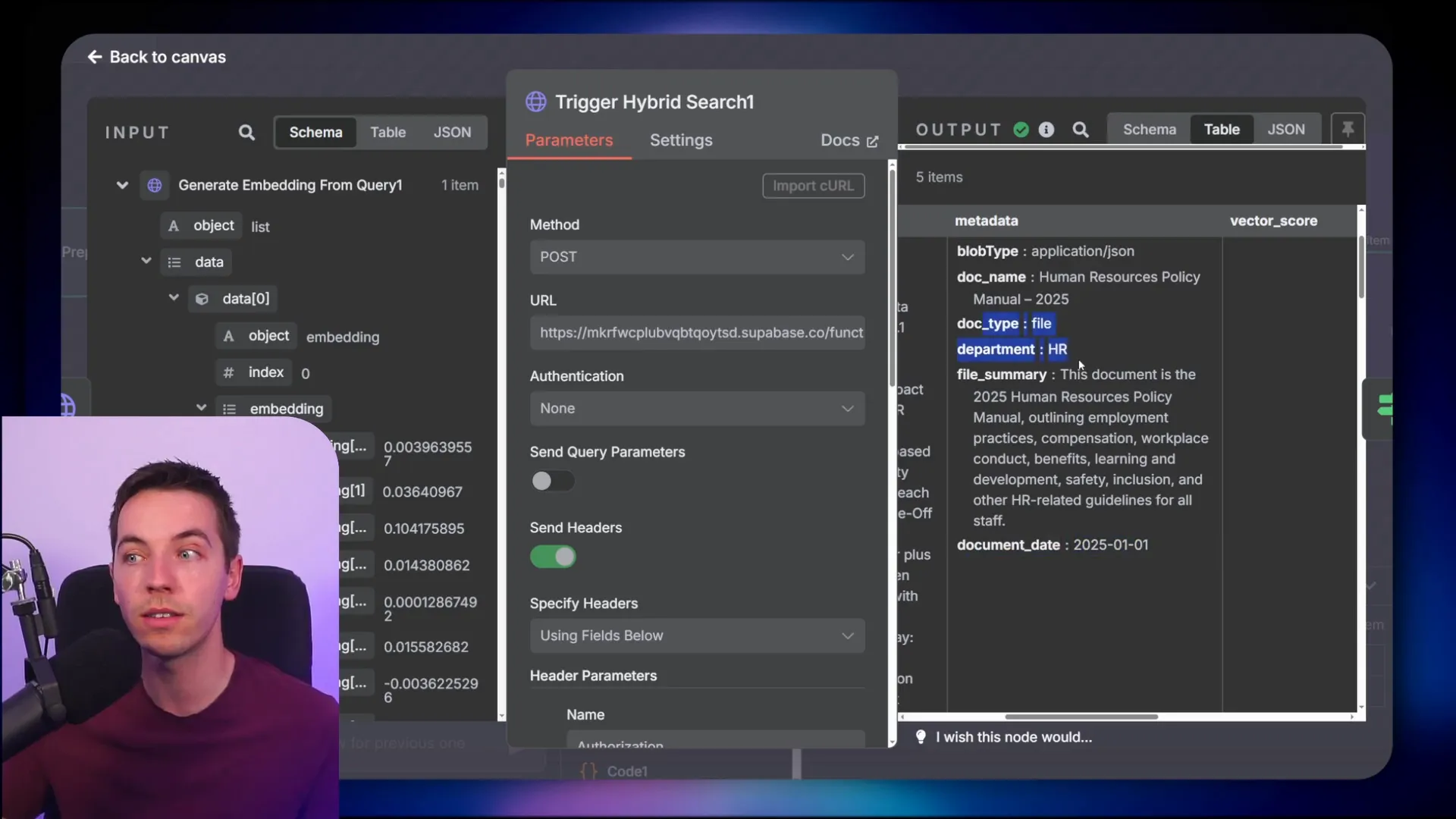Open search in the INPUT panel
This screenshot has width=1456, height=819.
click(x=246, y=133)
